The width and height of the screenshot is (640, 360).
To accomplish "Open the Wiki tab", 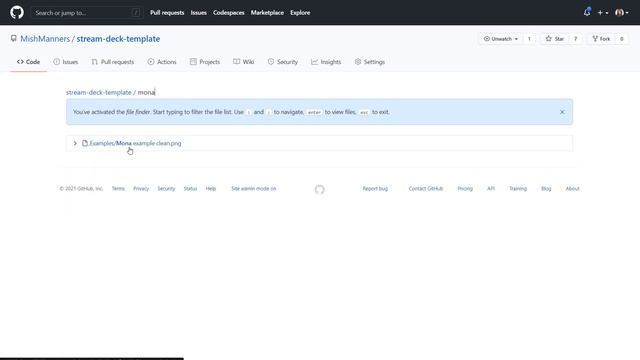I will 244,62.
